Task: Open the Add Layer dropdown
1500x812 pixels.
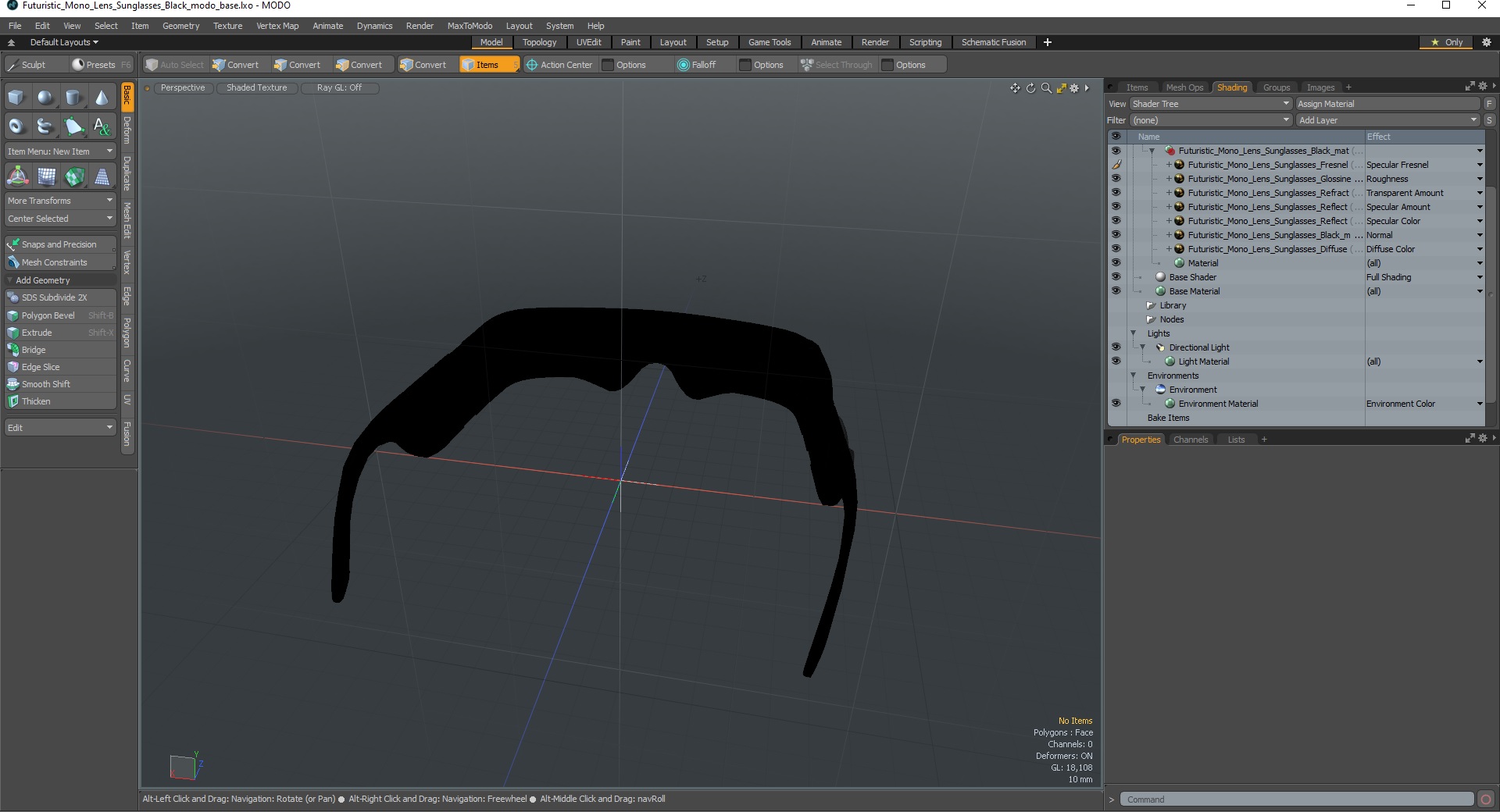Action: 1387,120
